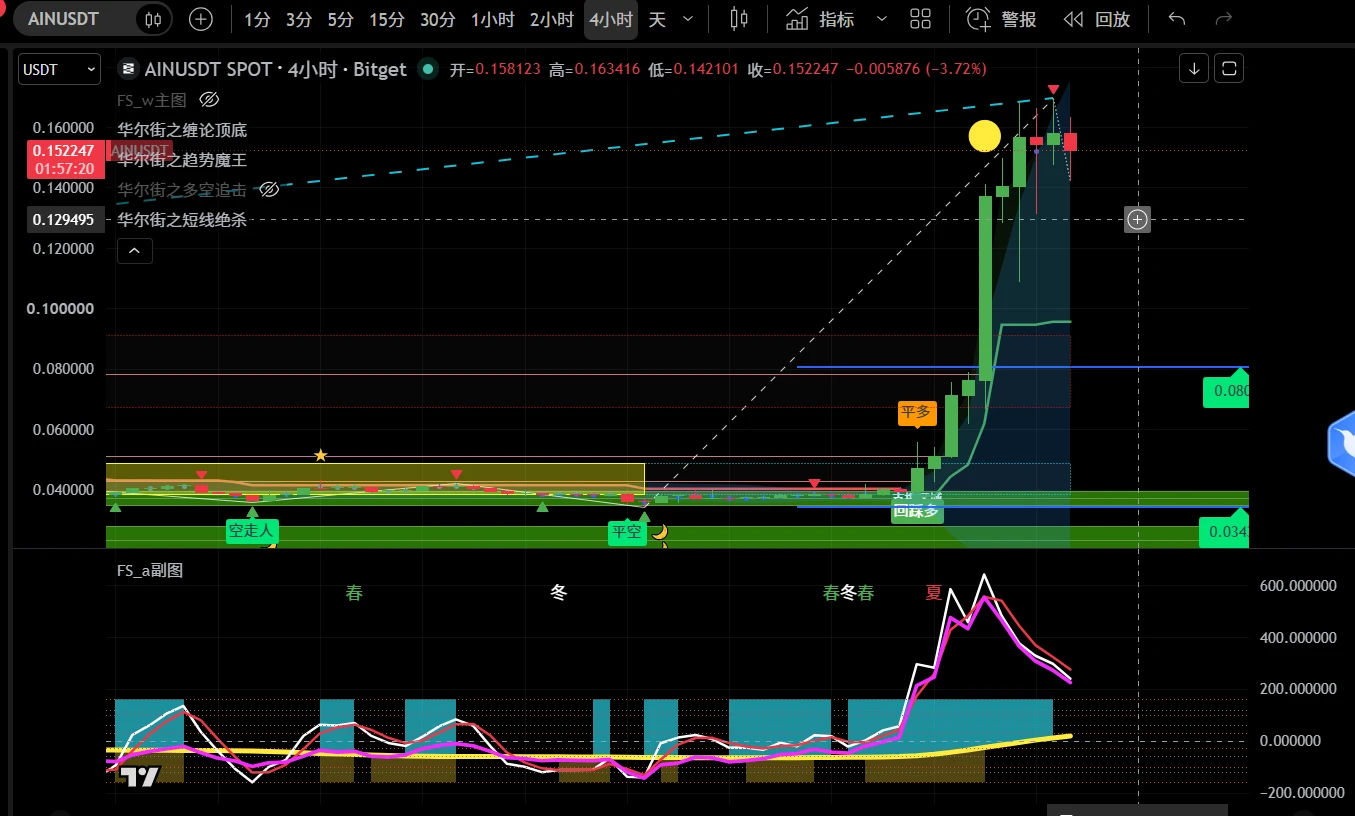Viewport: 1355px width, 816px height.
Task: Select the 天 daily timeframe
Action: click(x=657, y=19)
